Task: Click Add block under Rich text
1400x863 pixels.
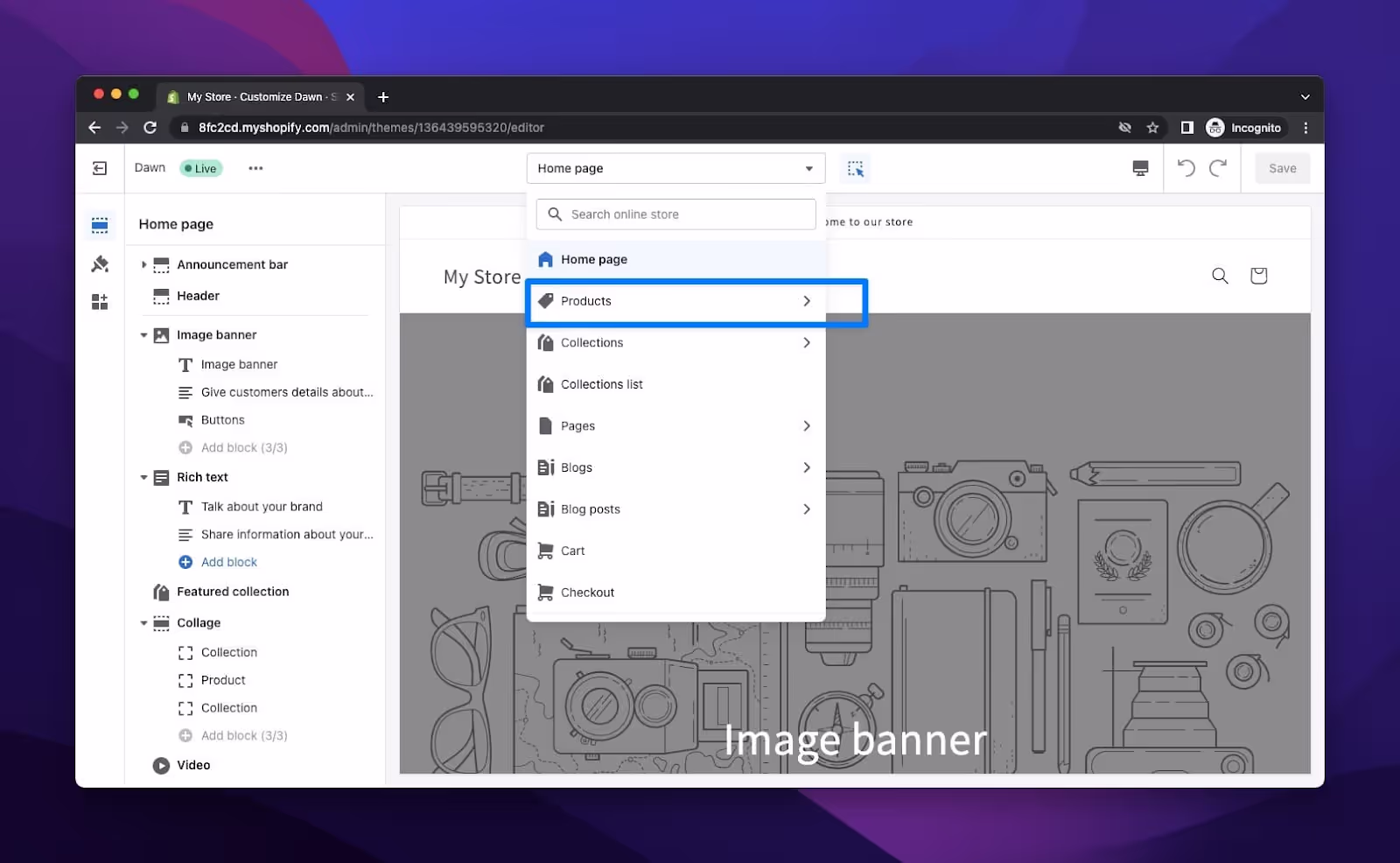Action: click(x=229, y=562)
